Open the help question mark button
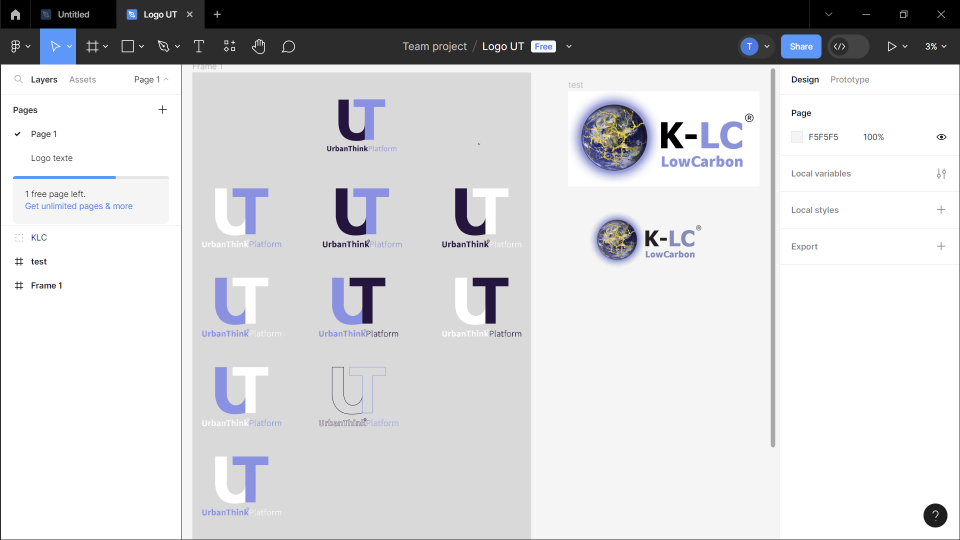960x540 pixels. tap(934, 516)
